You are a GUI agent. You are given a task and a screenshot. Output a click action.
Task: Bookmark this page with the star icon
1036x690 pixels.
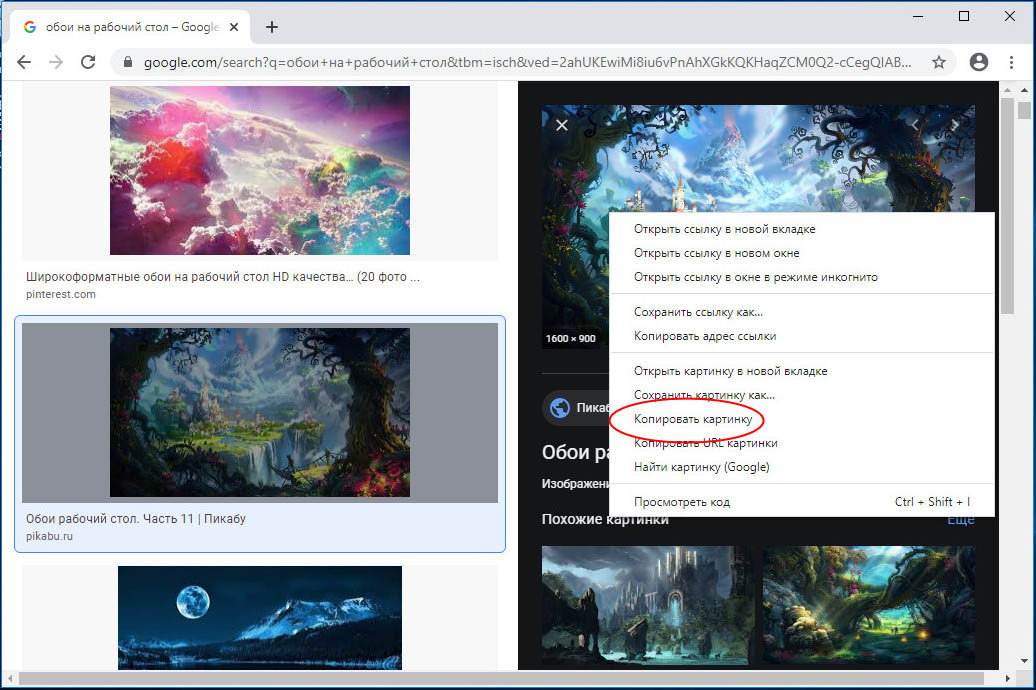[x=938, y=62]
